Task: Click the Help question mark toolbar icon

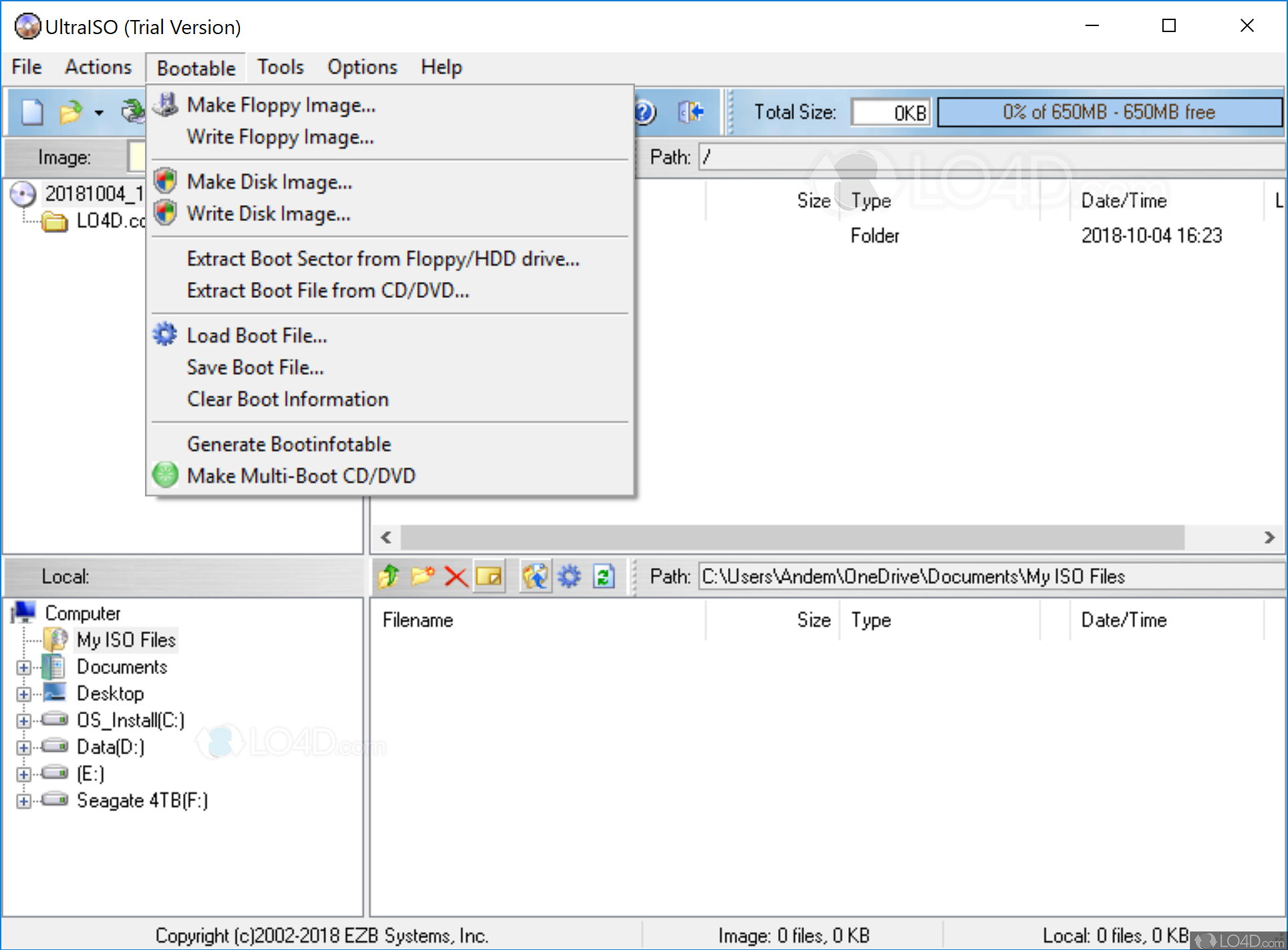Action: pyautogui.click(x=644, y=112)
